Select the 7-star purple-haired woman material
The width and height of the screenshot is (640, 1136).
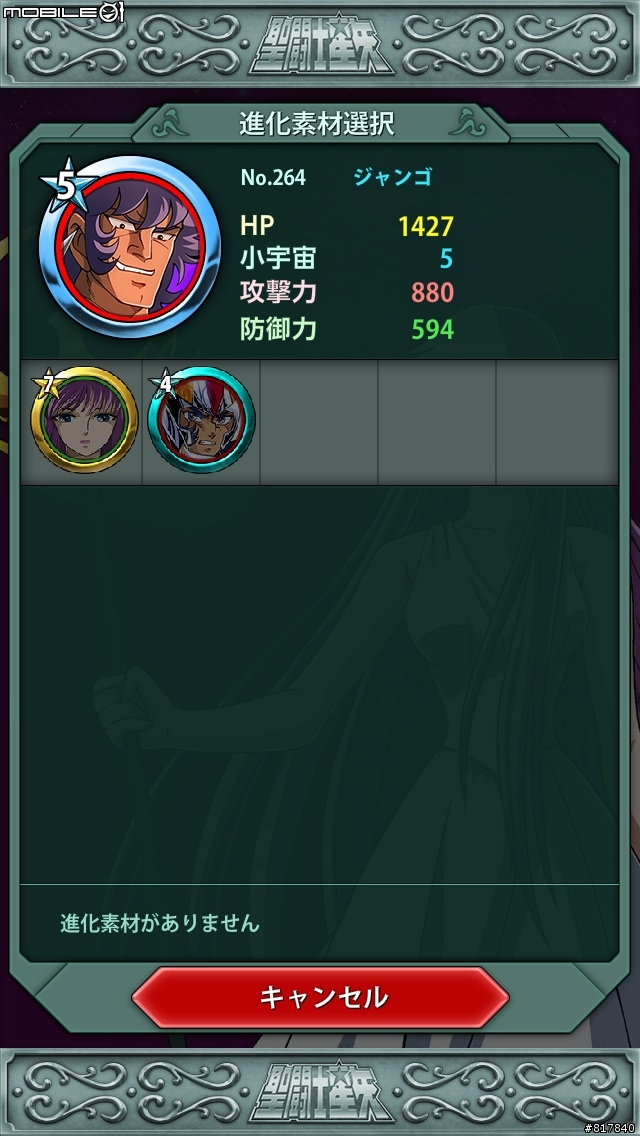(84, 420)
